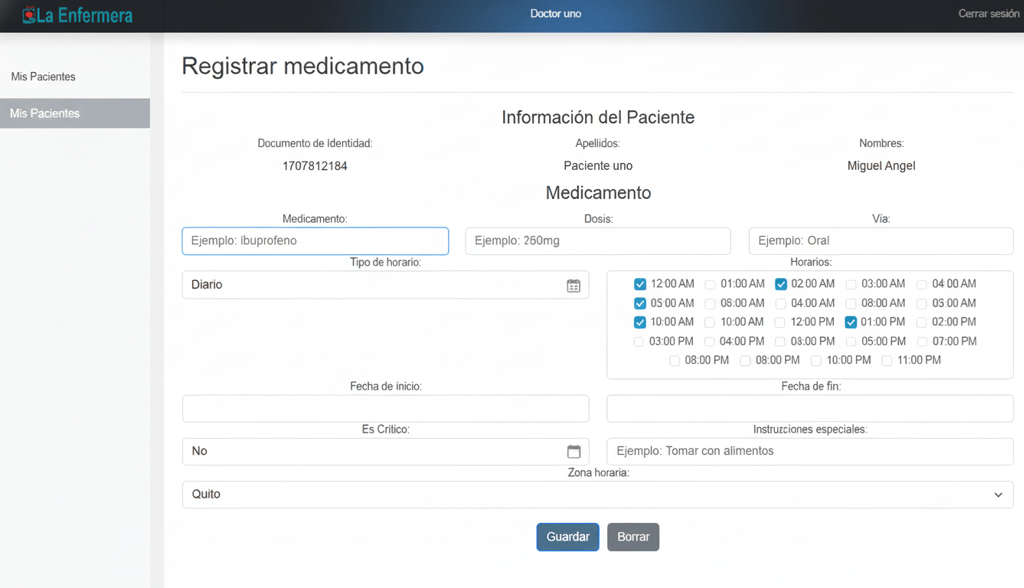
Task: Select the 07:00 PM schedule checkbox
Action: (921, 341)
